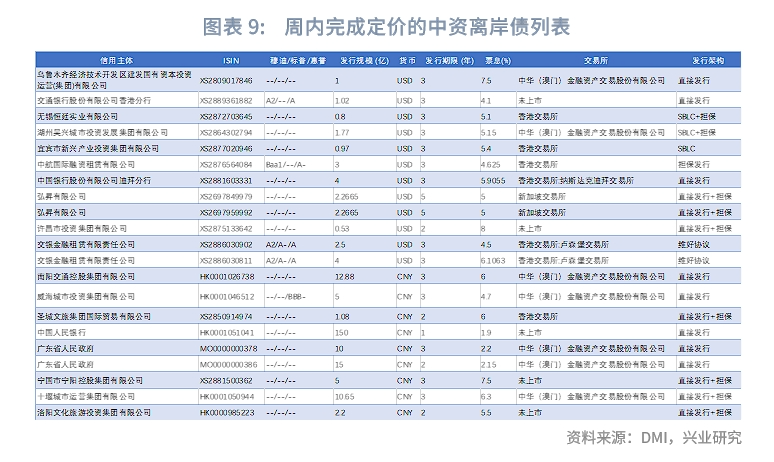
Task: Select issuer 威海城市投资集团有限公司
Action: coord(86,297)
